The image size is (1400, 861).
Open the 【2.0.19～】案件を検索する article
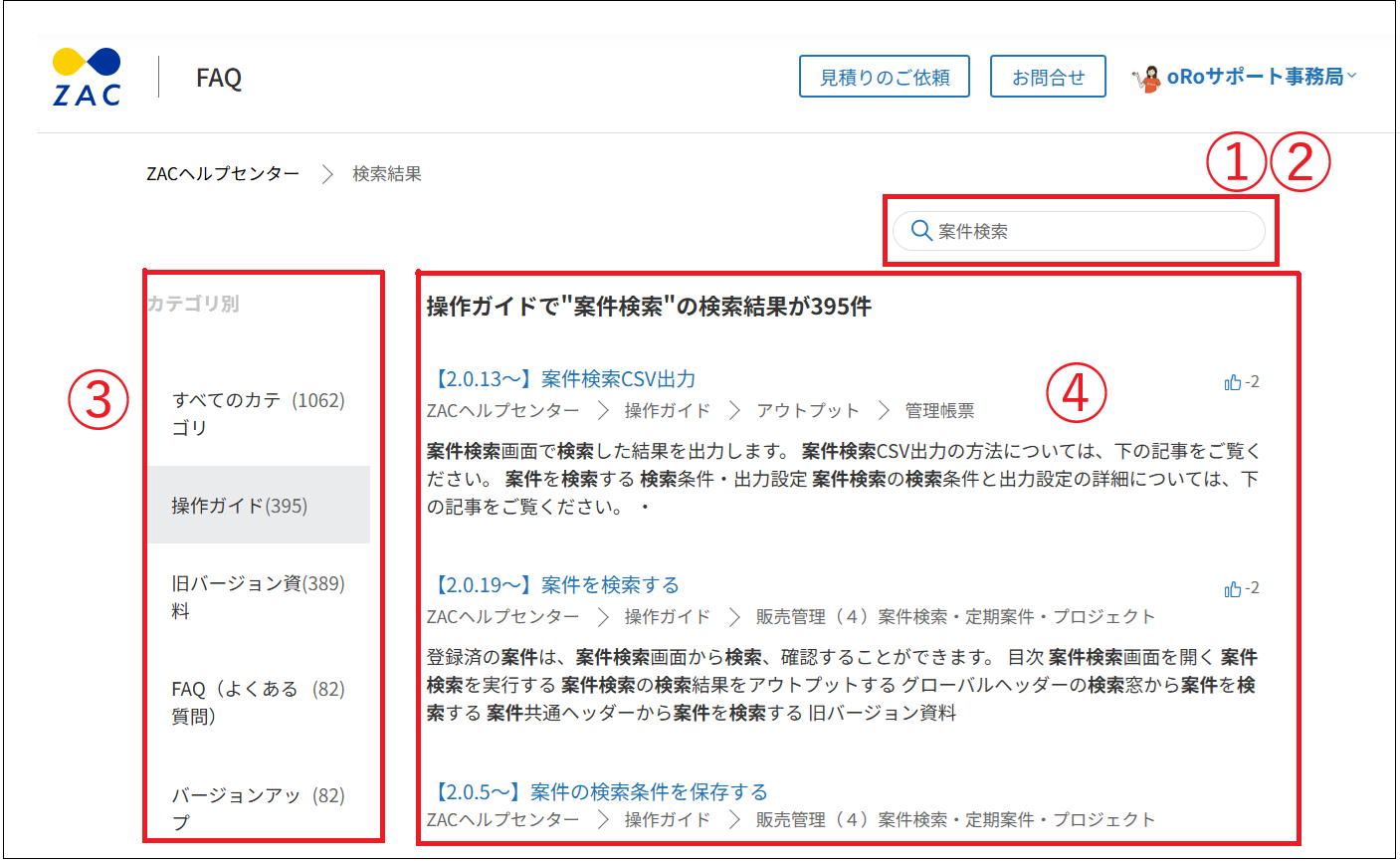tap(554, 585)
